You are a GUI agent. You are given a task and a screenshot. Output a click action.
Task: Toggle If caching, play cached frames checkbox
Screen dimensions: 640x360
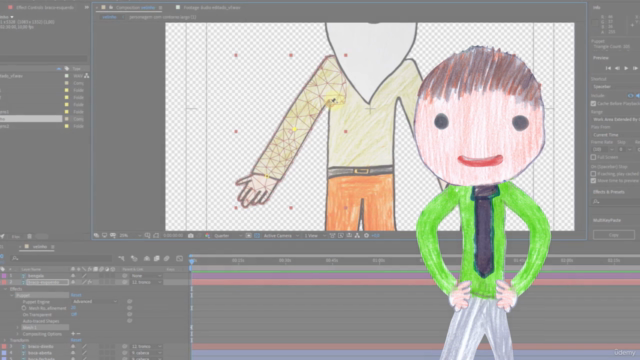[x=593, y=174]
